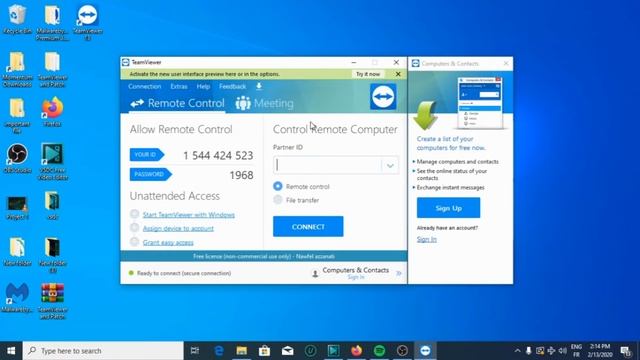
Task: Open the notification center icon
Action: coord(626,351)
